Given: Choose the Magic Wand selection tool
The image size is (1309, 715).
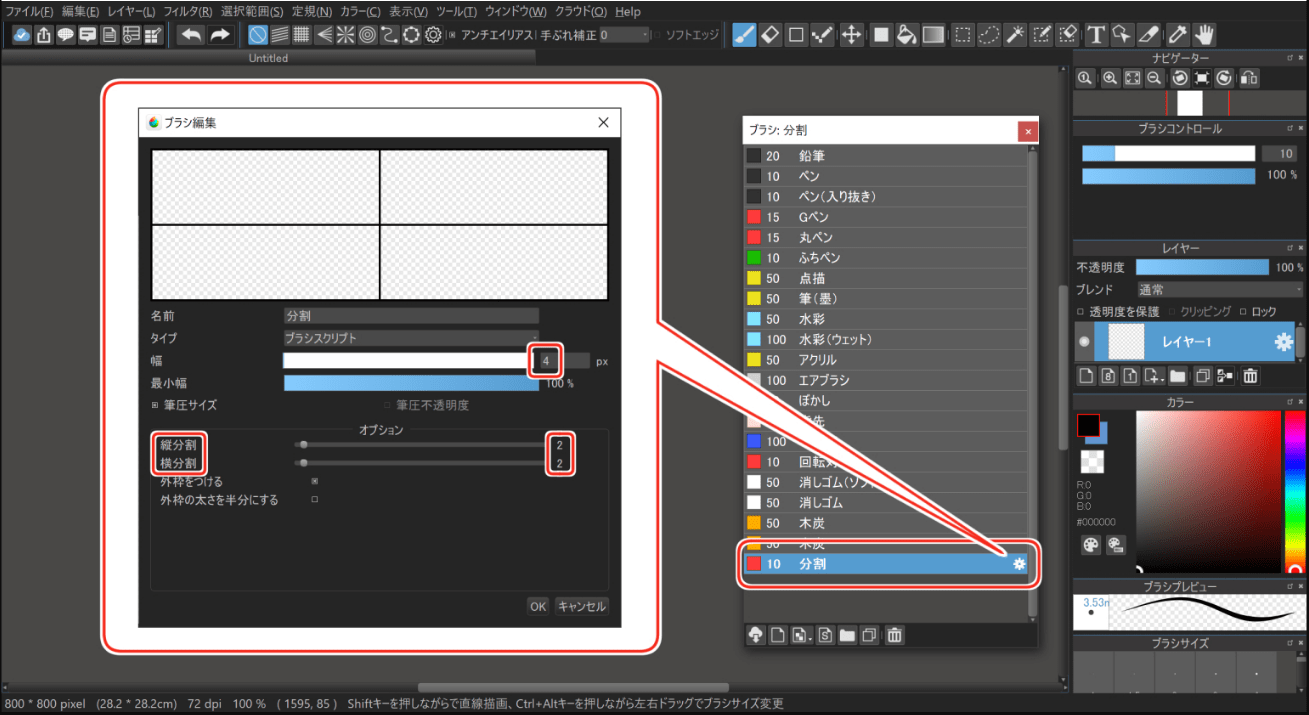Looking at the screenshot, I should point(1015,35).
